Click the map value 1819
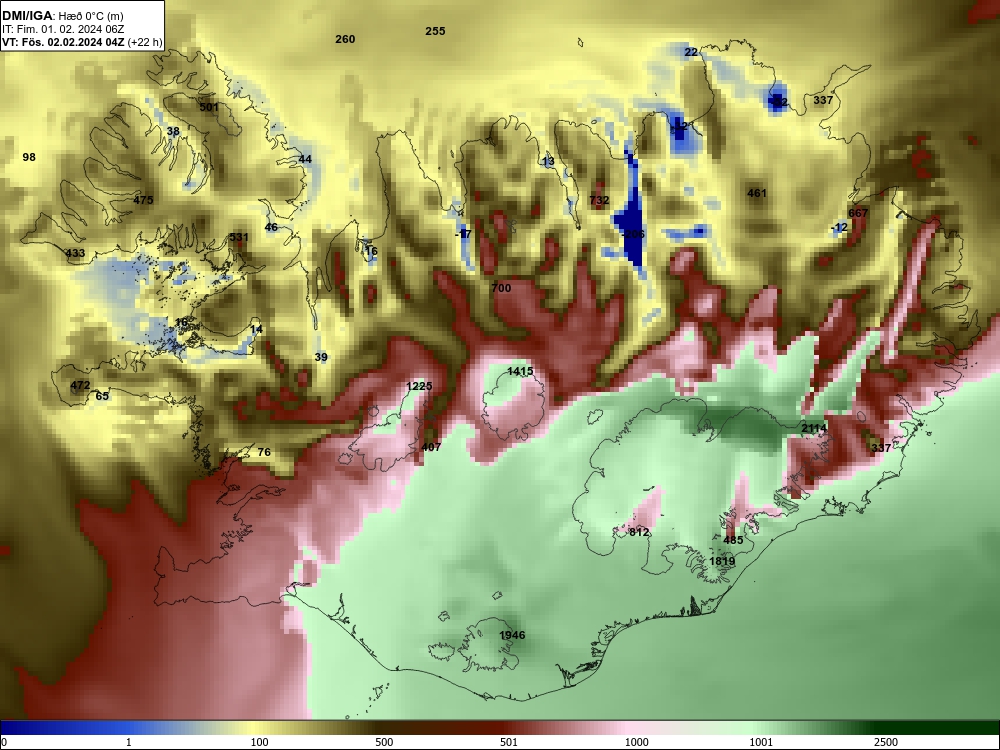The height and width of the screenshot is (750, 1000). point(722,561)
